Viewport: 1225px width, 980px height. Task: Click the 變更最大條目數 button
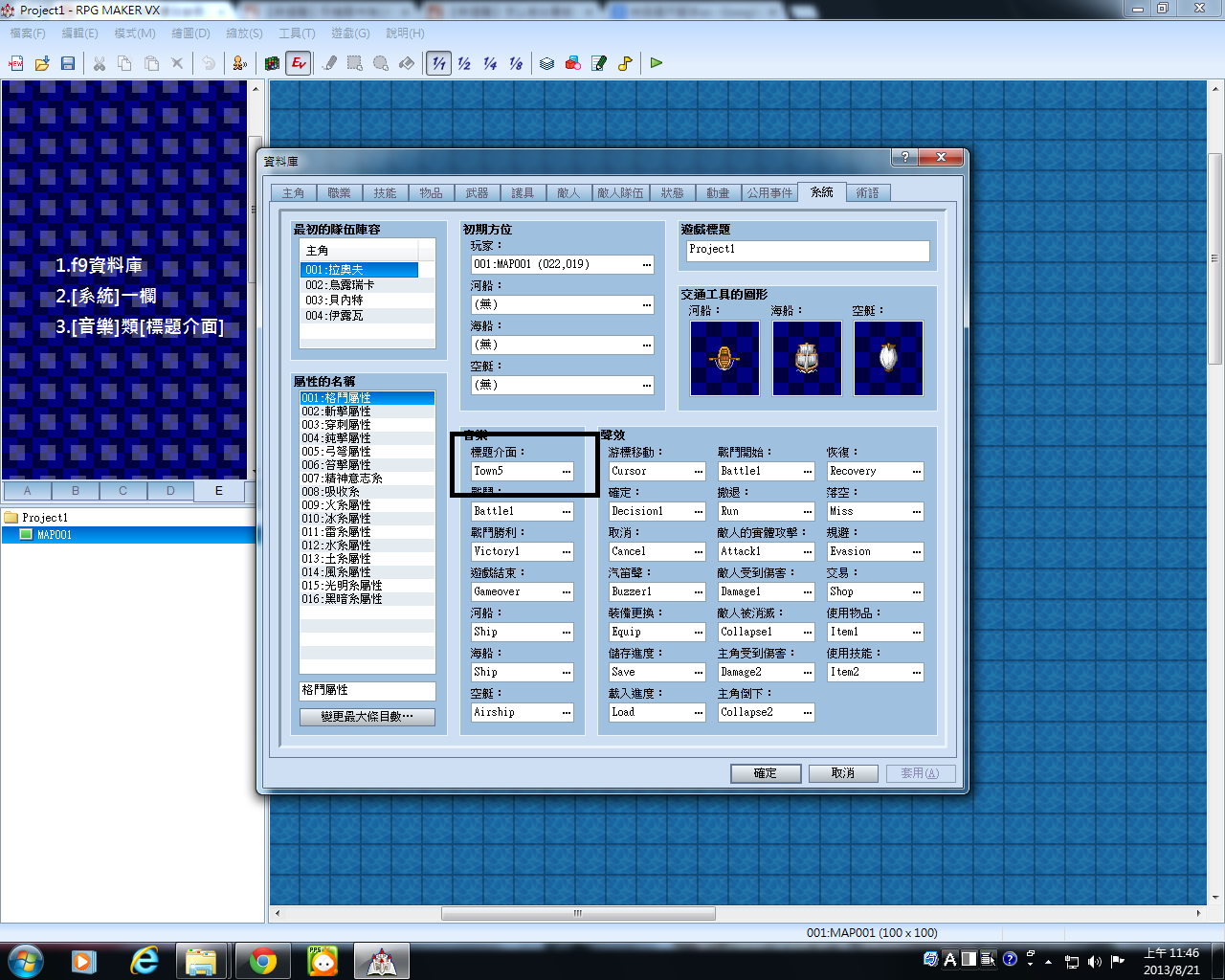367,717
